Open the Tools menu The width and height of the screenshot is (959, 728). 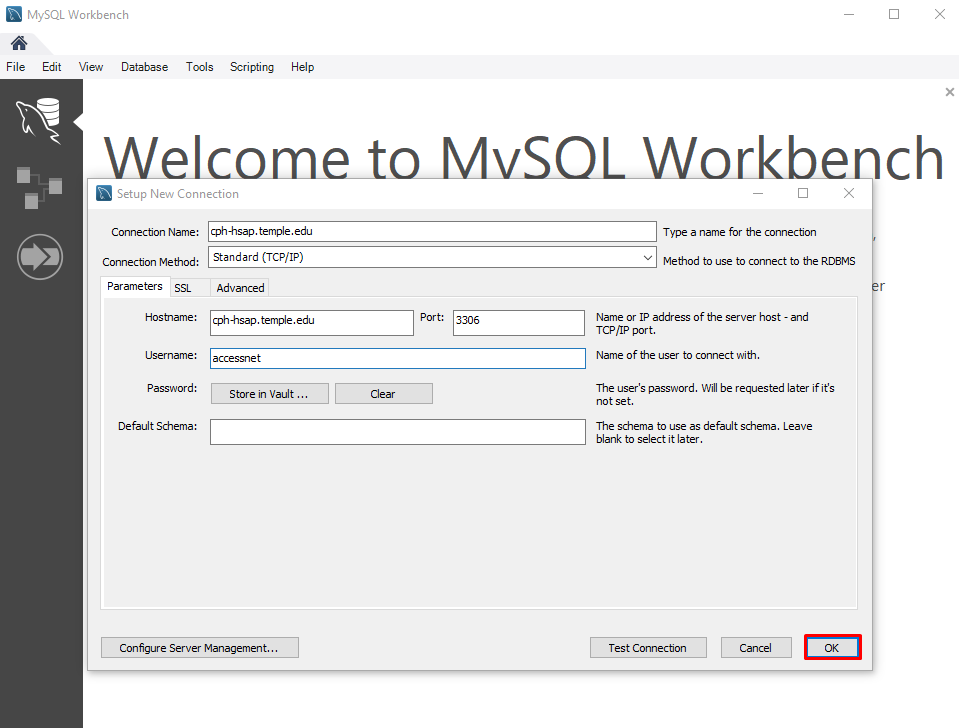coord(199,67)
